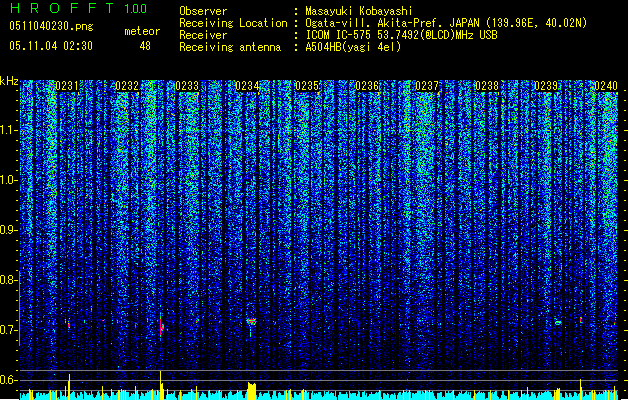Click the Observer label

pyautogui.click(x=203, y=11)
